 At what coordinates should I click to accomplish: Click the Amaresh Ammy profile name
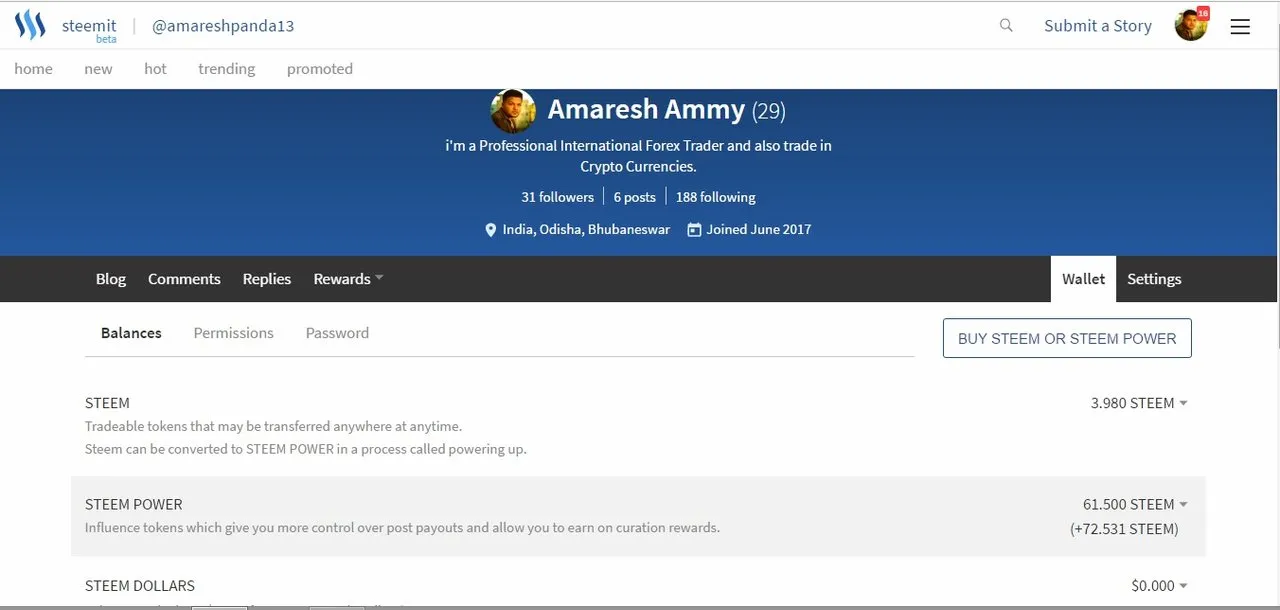tap(646, 109)
